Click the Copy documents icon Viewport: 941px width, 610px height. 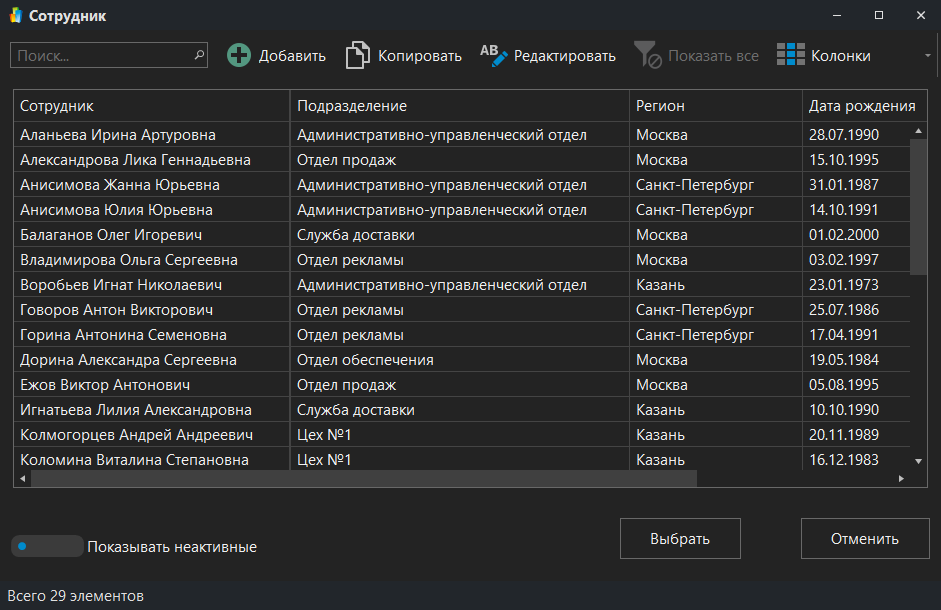click(x=357, y=56)
